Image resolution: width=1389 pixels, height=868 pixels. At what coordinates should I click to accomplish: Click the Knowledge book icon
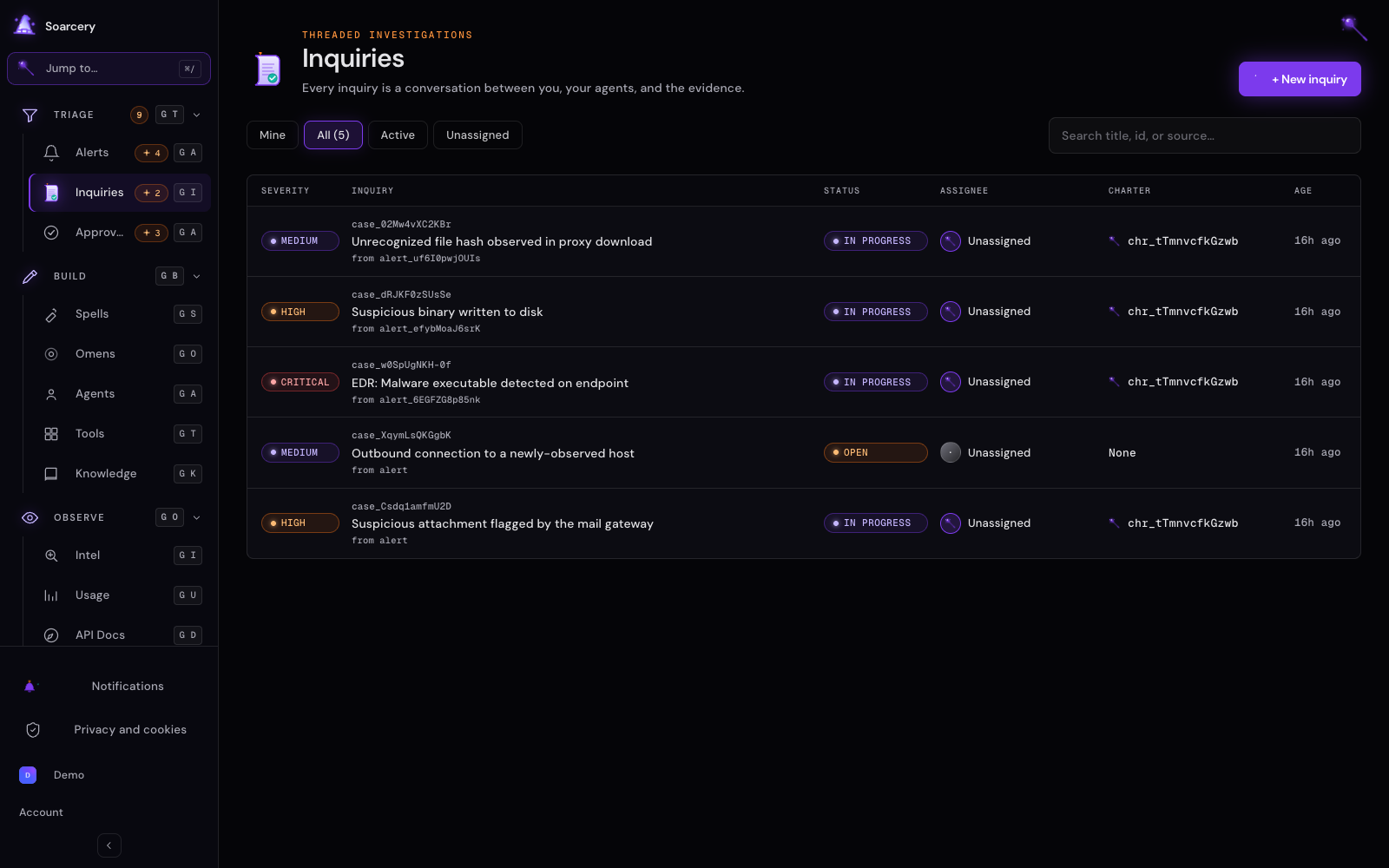[x=51, y=474]
